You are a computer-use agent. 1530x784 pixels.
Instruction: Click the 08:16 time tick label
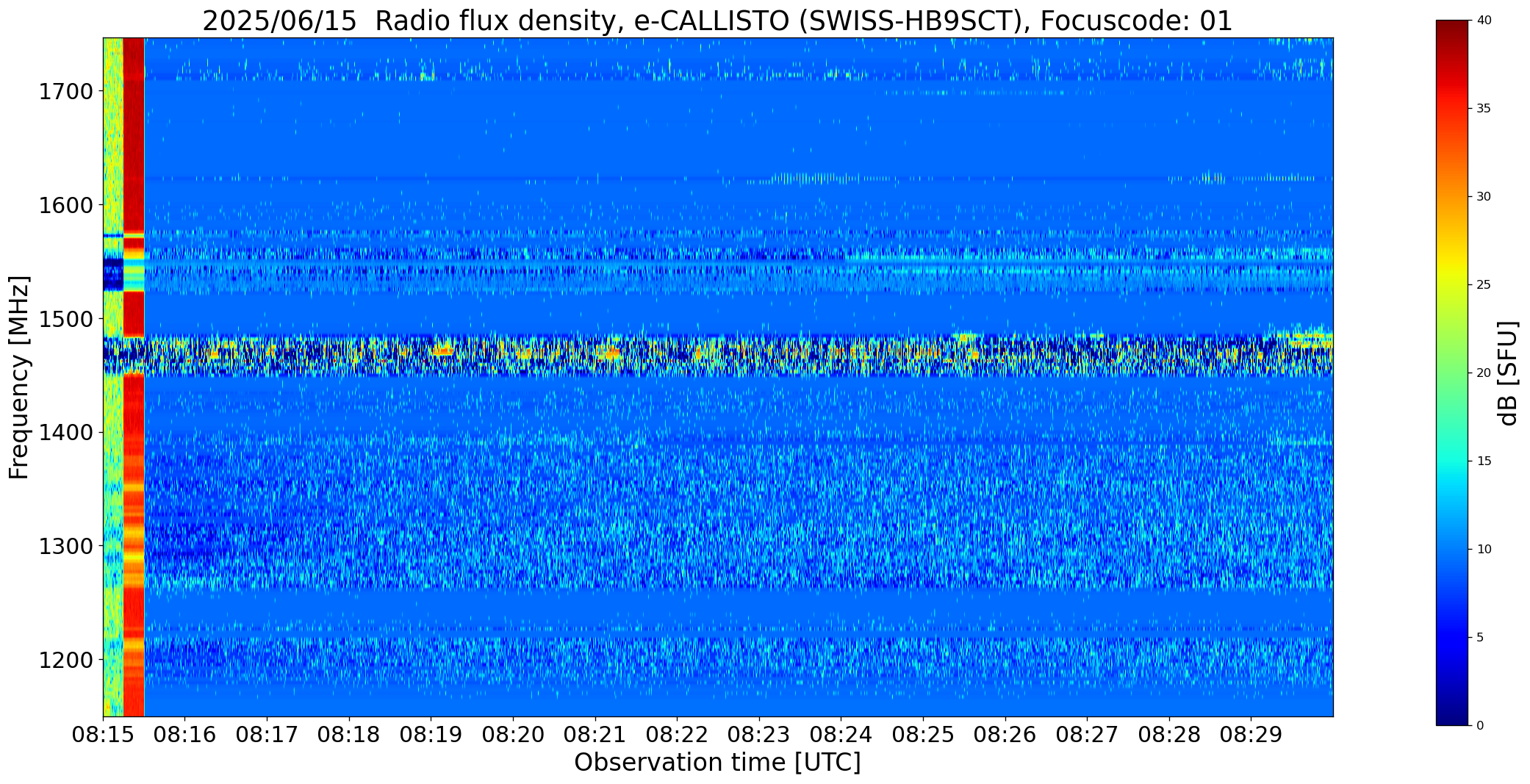click(184, 735)
